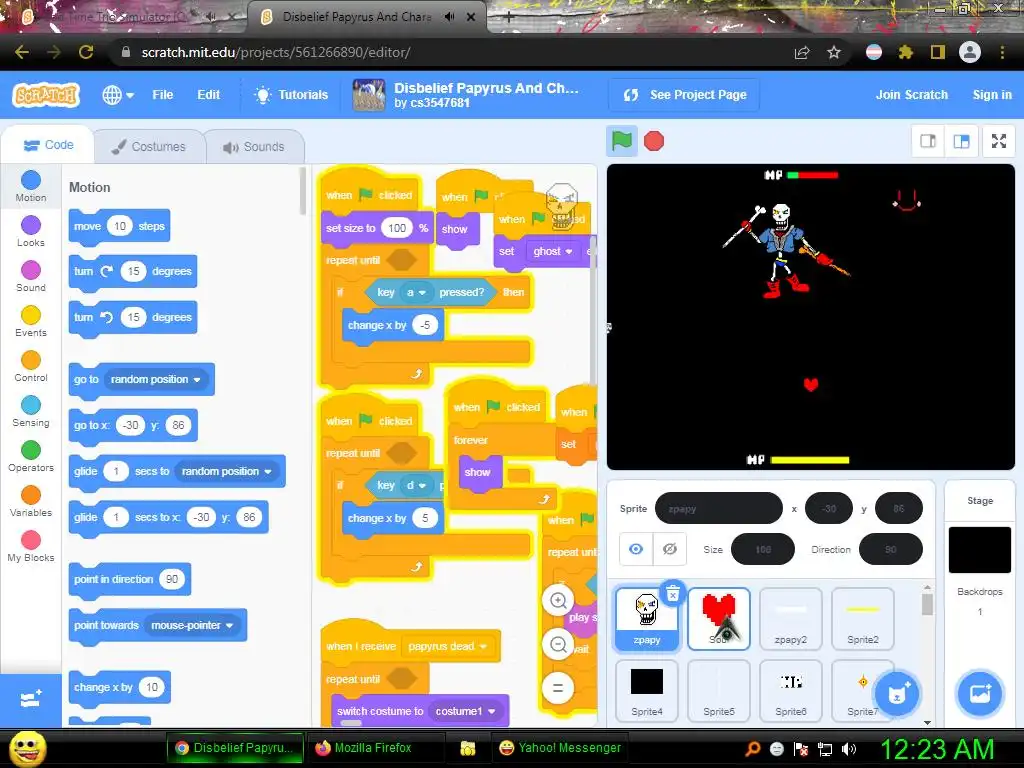Select the Stage backdrop thumbnail
The width and height of the screenshot is (1024, 768).
[980, 550]
